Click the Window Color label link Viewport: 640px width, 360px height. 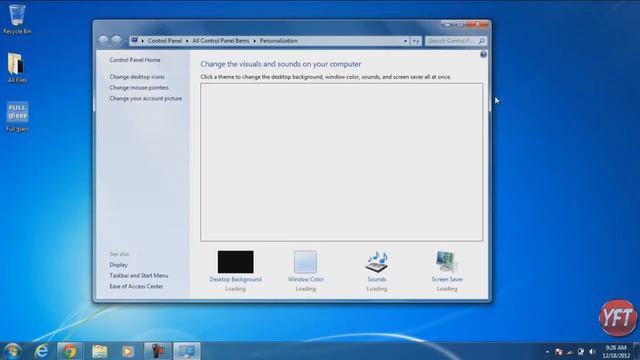306,280
